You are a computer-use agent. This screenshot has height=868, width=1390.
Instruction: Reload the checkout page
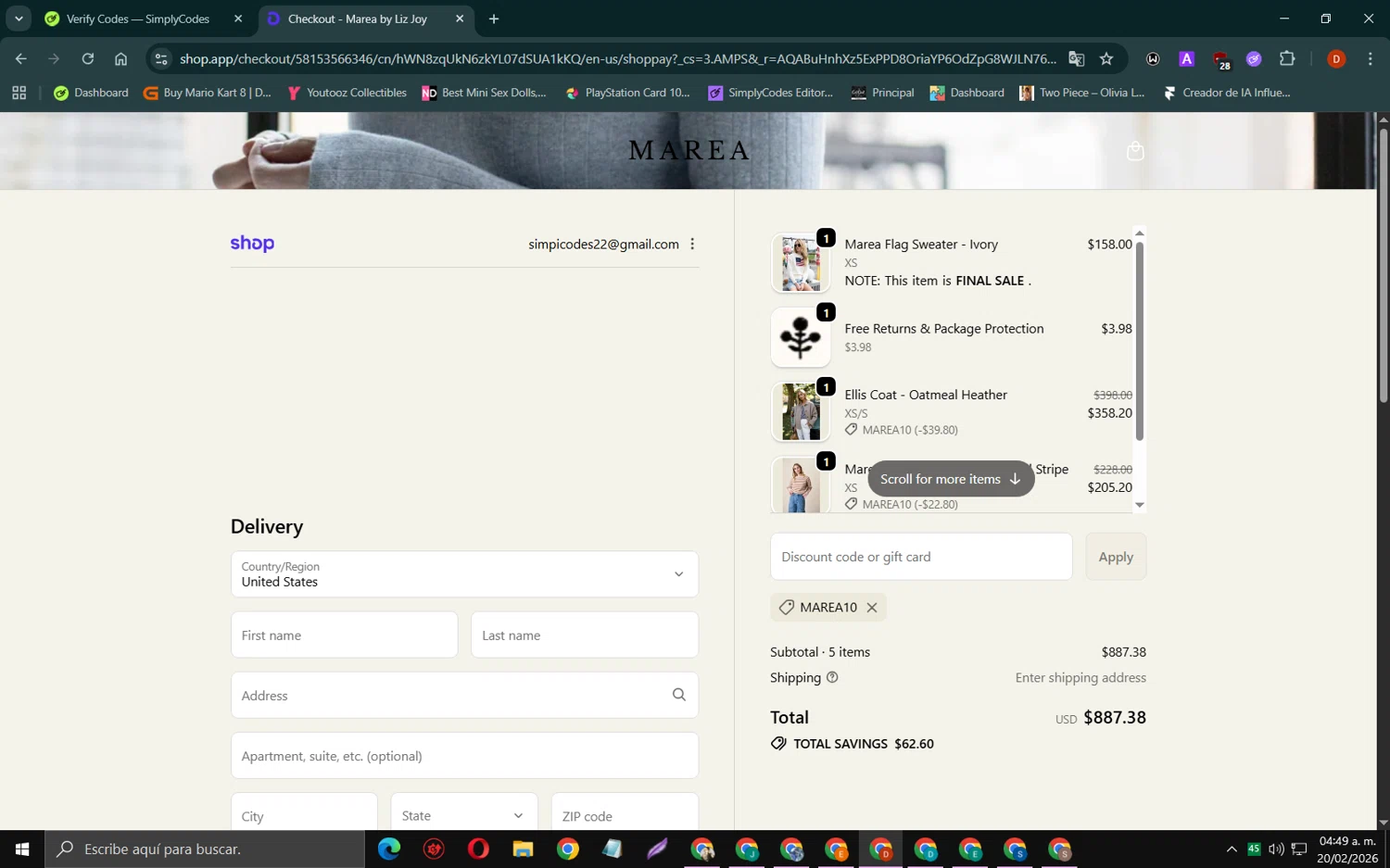point(87,58)
